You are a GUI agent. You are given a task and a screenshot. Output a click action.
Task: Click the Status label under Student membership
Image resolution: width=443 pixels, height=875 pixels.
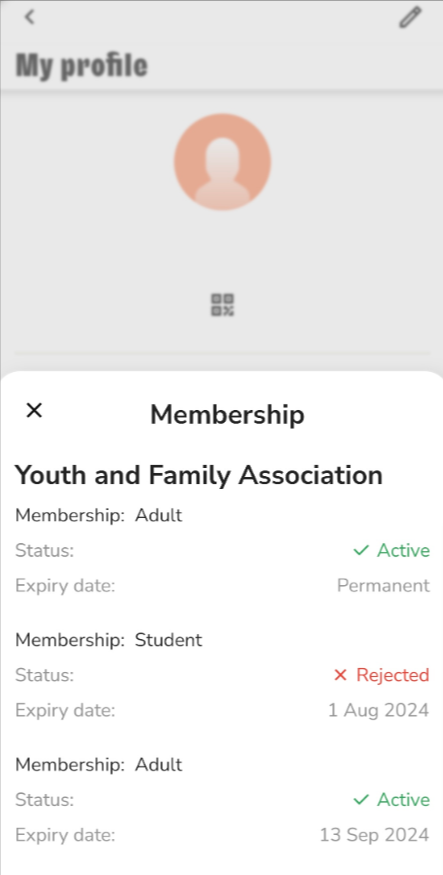pos(45,675)
